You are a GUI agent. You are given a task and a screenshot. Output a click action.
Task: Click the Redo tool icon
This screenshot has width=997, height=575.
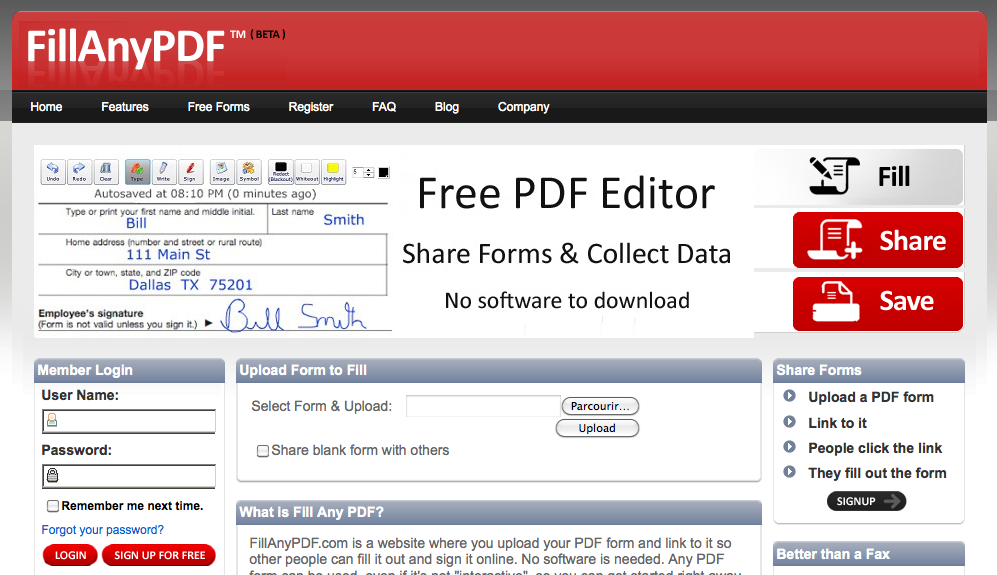click(x=79, y=172)
